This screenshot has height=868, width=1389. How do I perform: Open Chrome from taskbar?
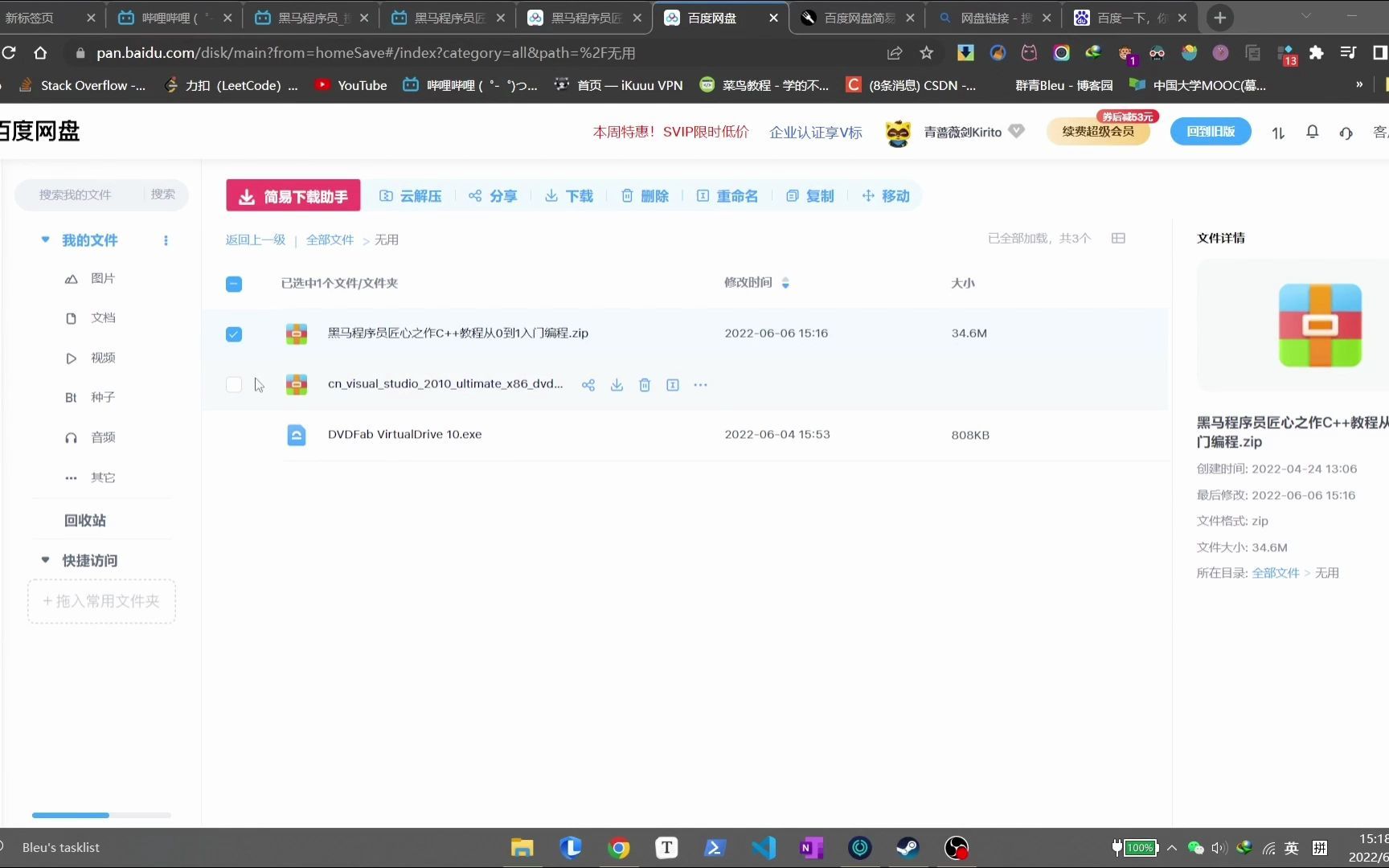pos(618,848)
